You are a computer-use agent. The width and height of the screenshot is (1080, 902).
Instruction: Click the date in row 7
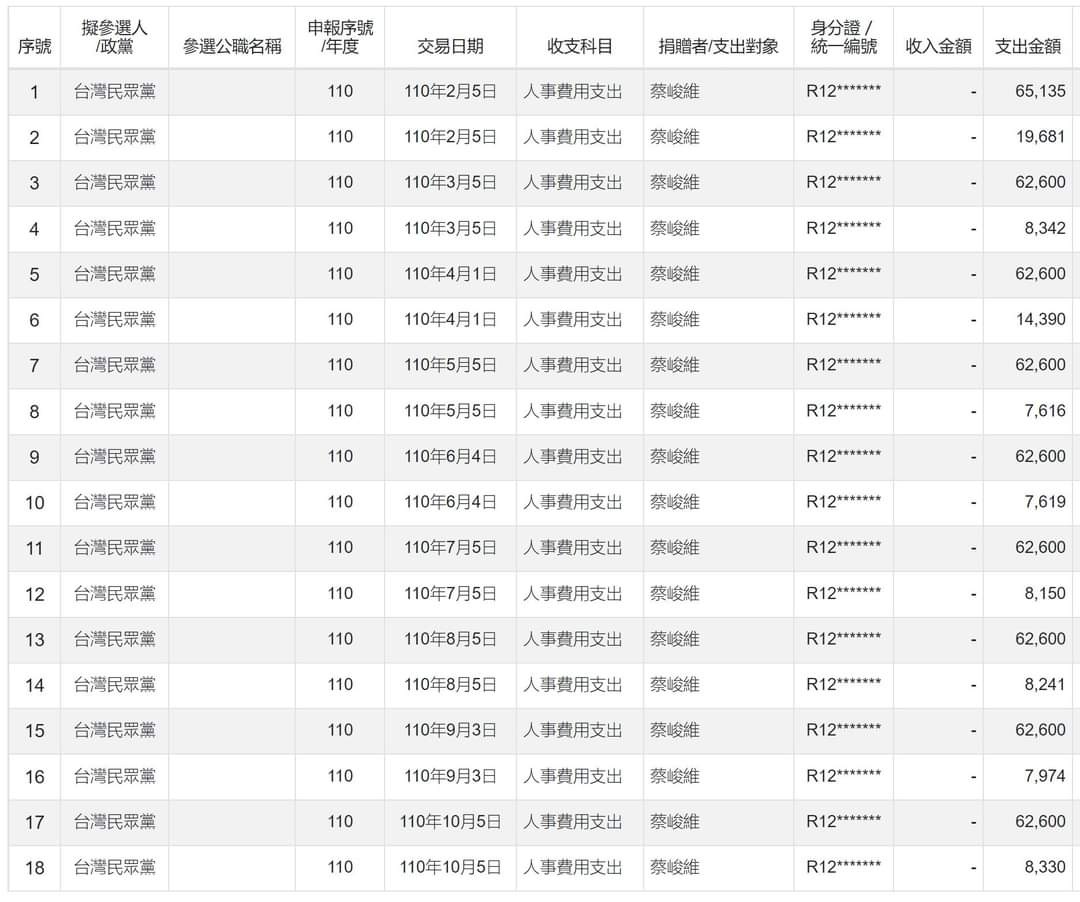tap(450, 365)
